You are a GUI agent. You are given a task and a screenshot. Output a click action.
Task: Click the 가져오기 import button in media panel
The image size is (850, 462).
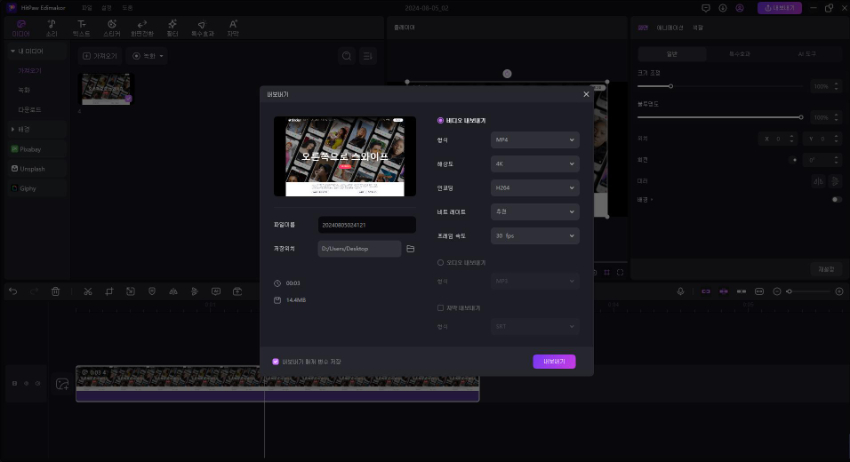(x=100, y=56)
